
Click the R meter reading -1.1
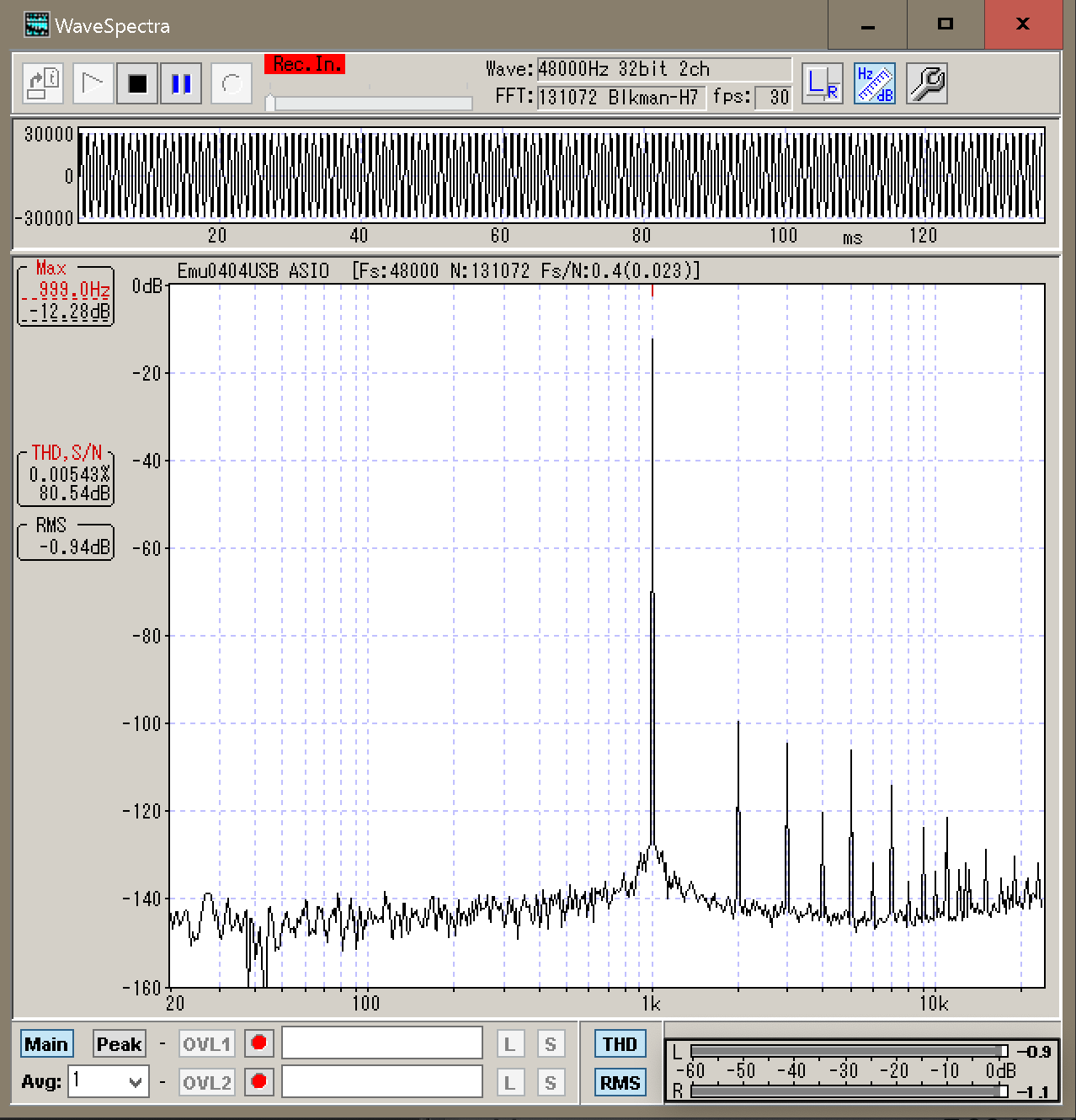(x=1034, y=1091)
